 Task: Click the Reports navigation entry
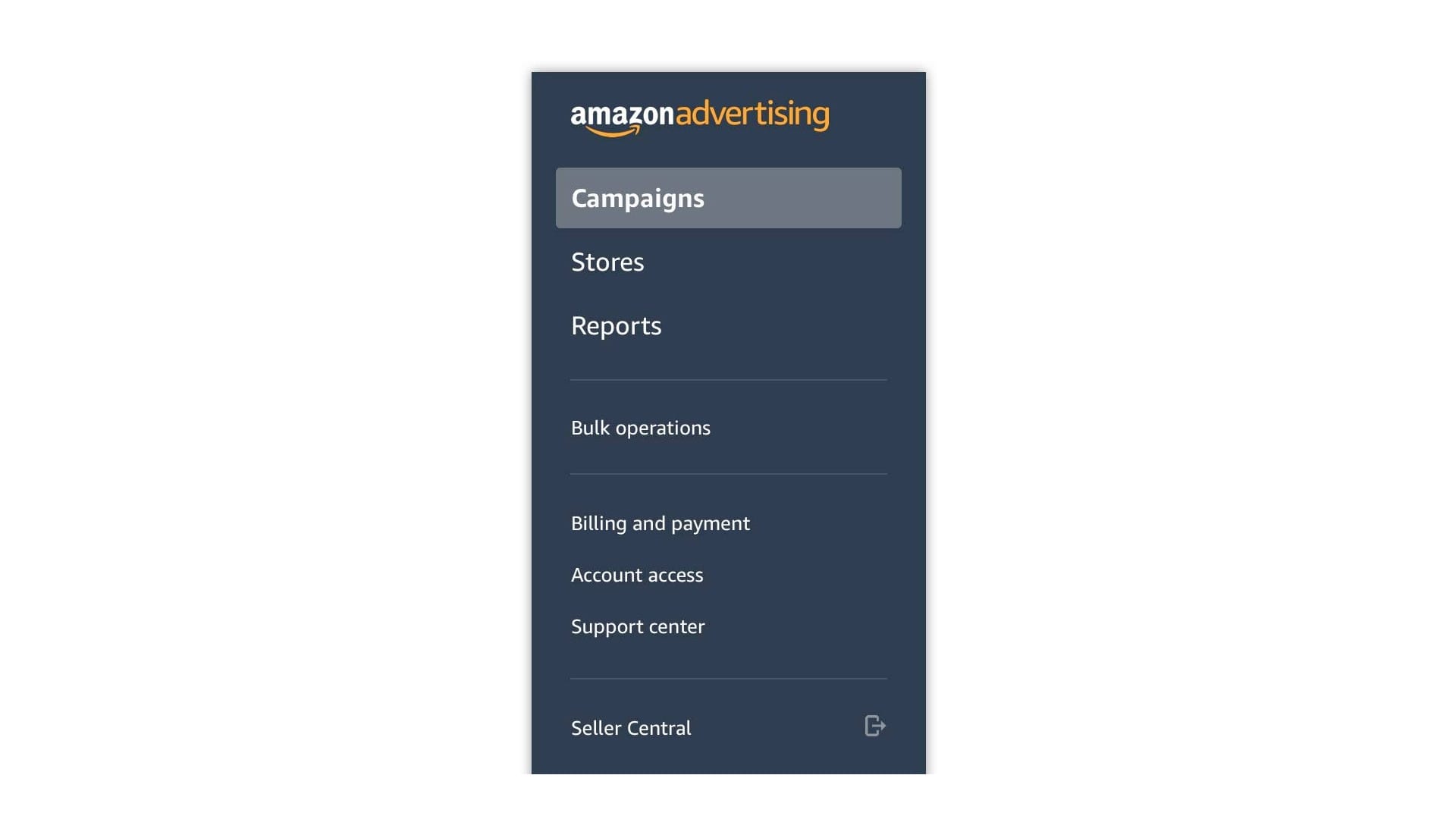tap(616, 325)
